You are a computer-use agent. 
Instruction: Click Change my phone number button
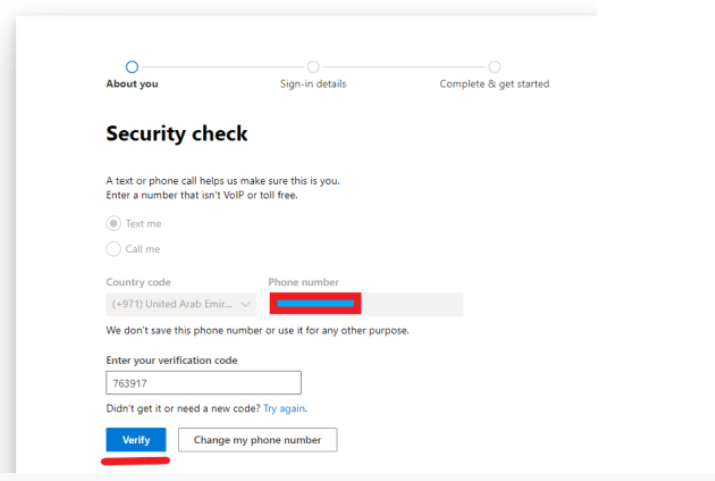pyautogui.click(x=257, y=440)
